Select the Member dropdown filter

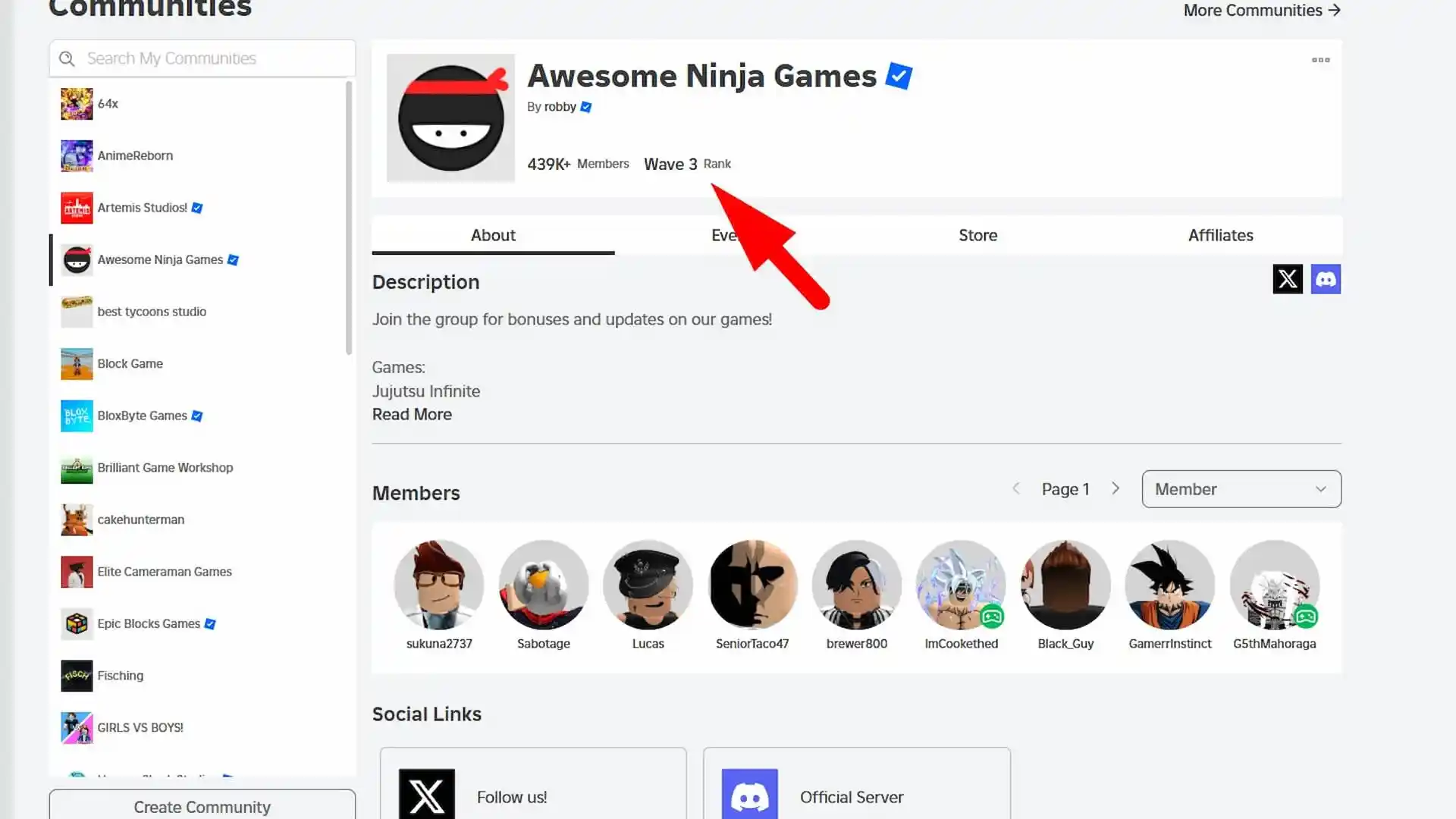pos(1241,489)
